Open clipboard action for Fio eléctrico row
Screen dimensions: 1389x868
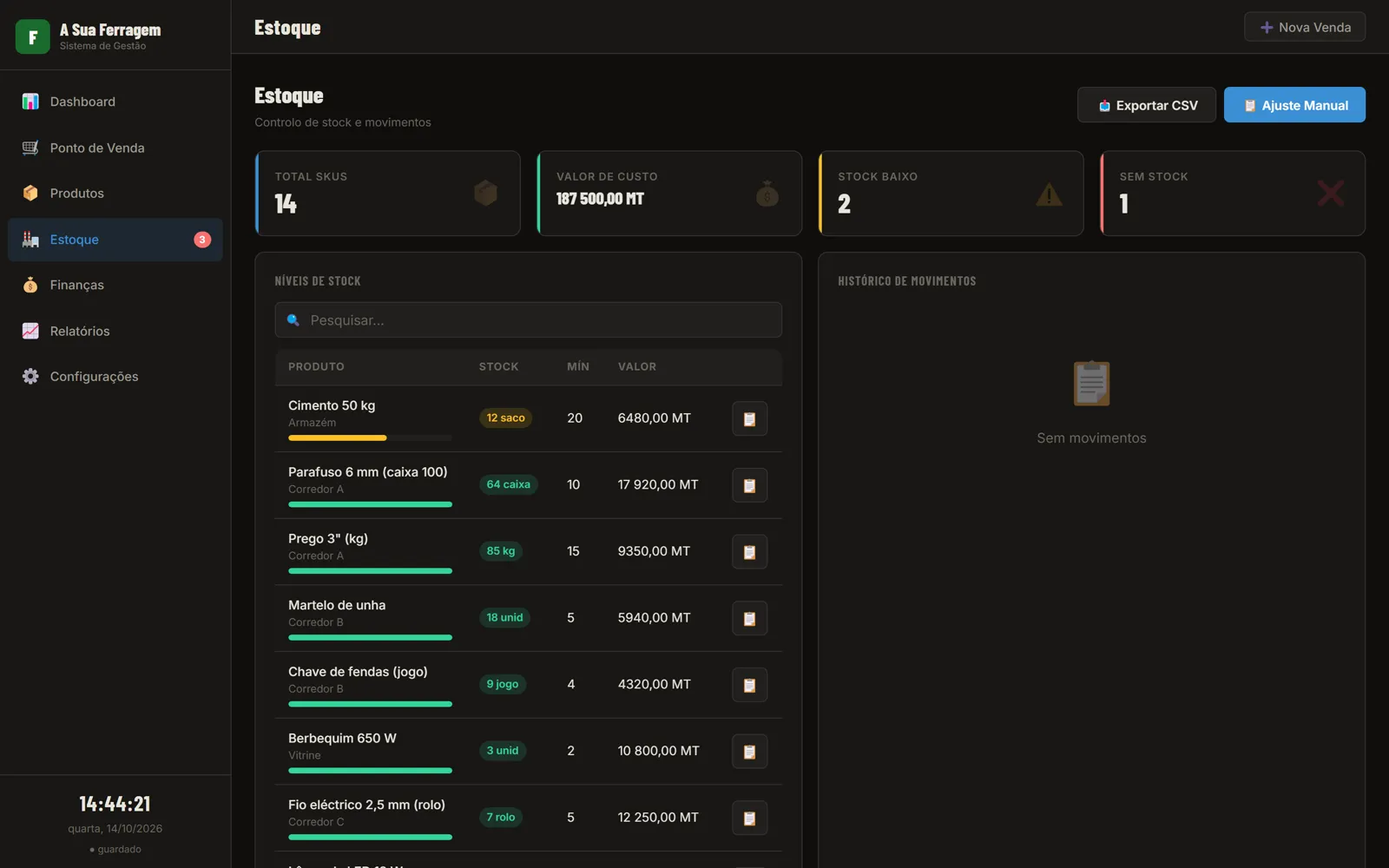(x=749, y=818)
